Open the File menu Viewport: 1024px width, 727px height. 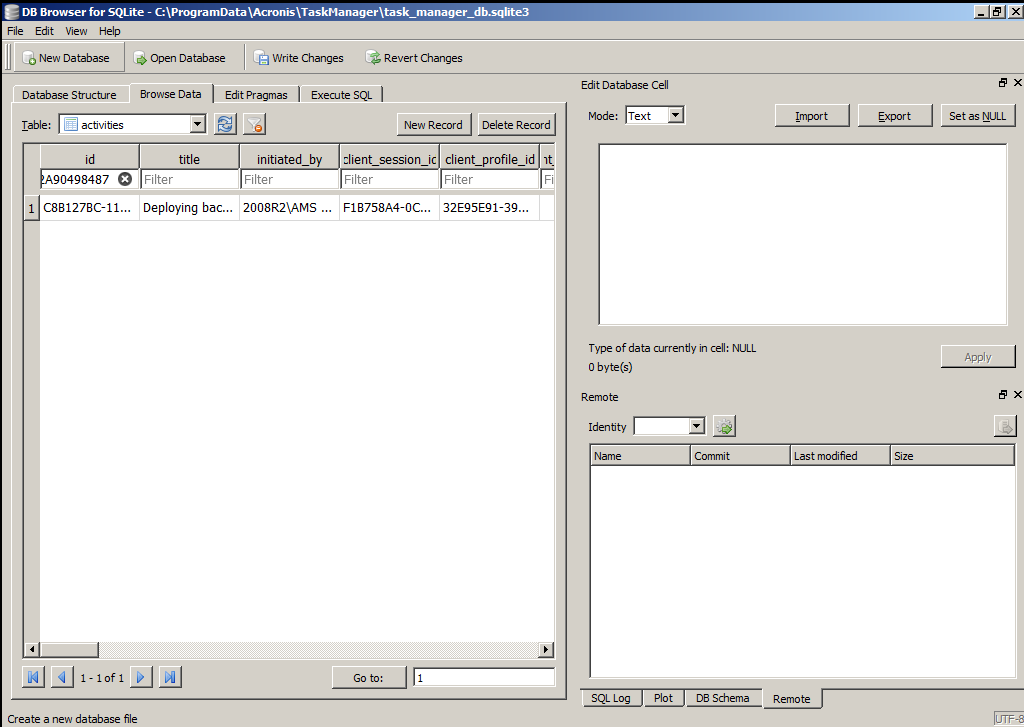click(15, 31)
